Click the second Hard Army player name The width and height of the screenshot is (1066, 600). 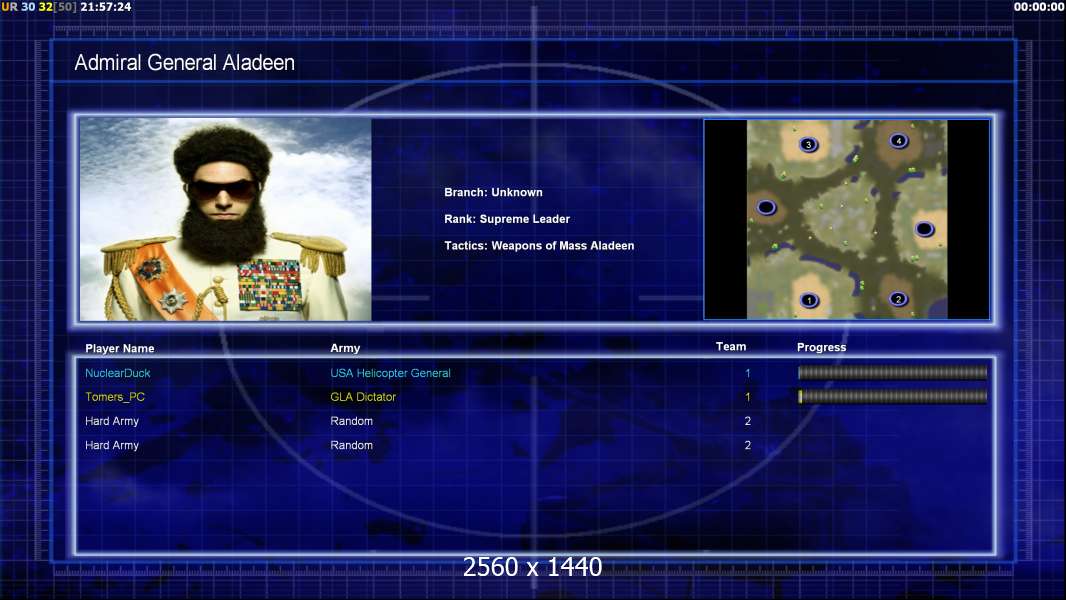[x=112, y=445]
